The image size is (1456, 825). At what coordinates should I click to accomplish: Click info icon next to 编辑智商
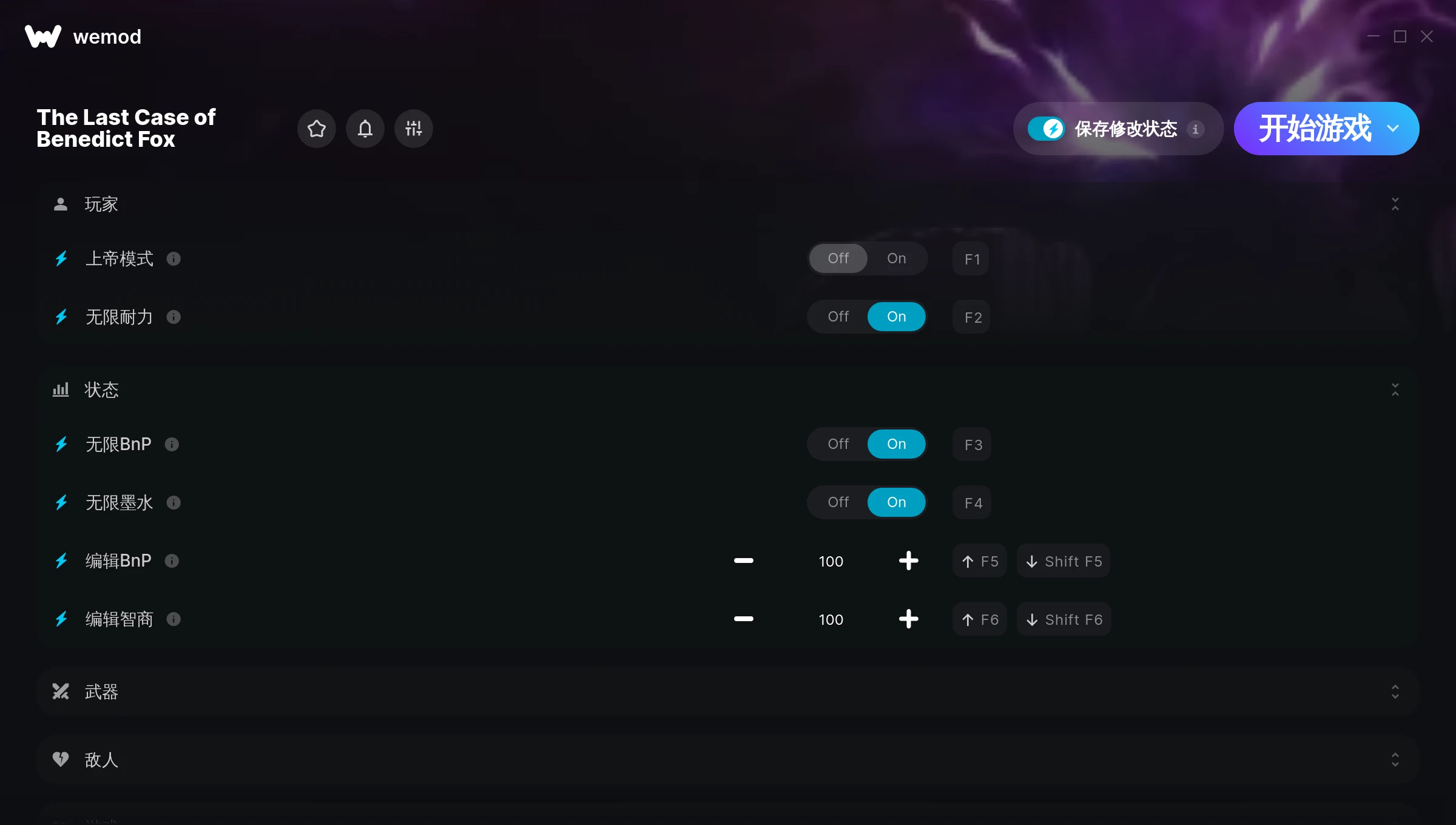tap(174, 619)
